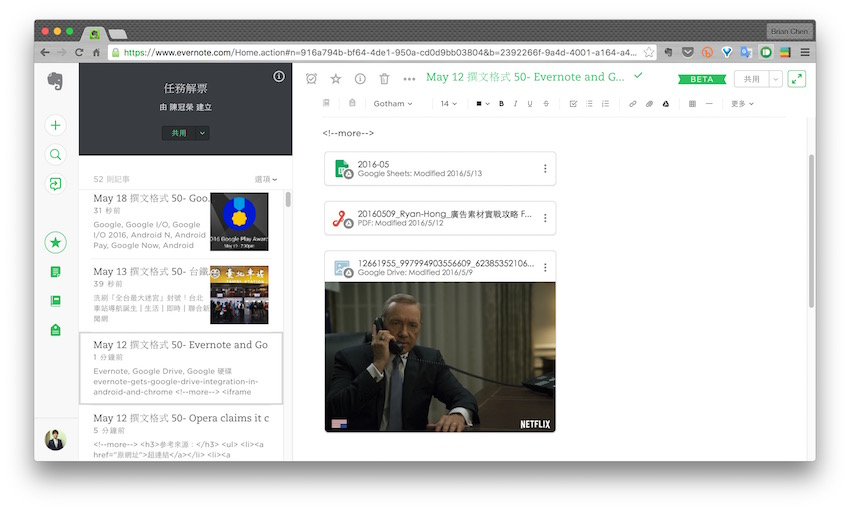
Task: Open options menu for 20160509_Ryan-Hong PDF attachment
Action: click(x=545, y=218)
